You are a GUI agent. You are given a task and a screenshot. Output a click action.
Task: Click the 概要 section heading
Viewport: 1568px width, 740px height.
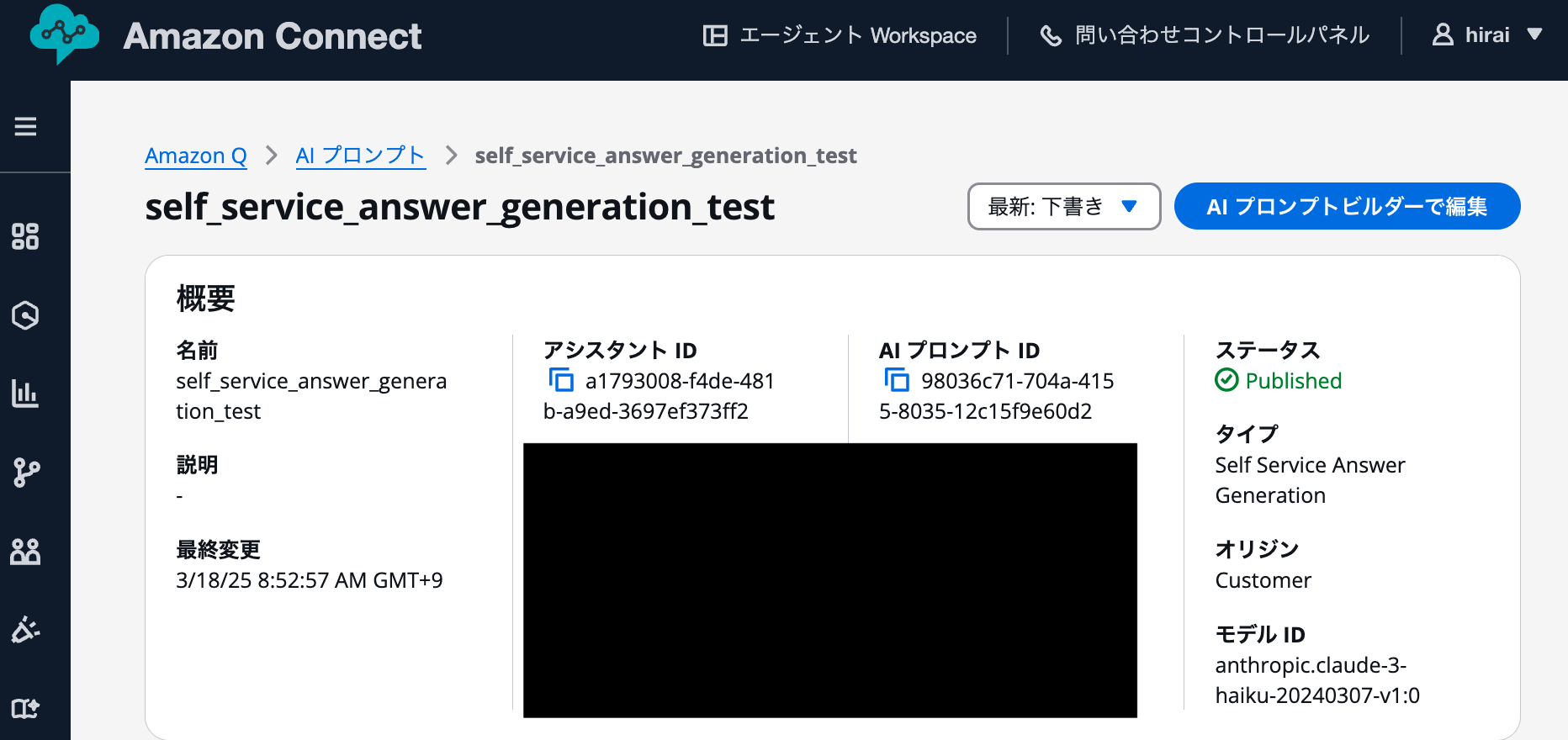pyautogui.click(x=206, y=299)
